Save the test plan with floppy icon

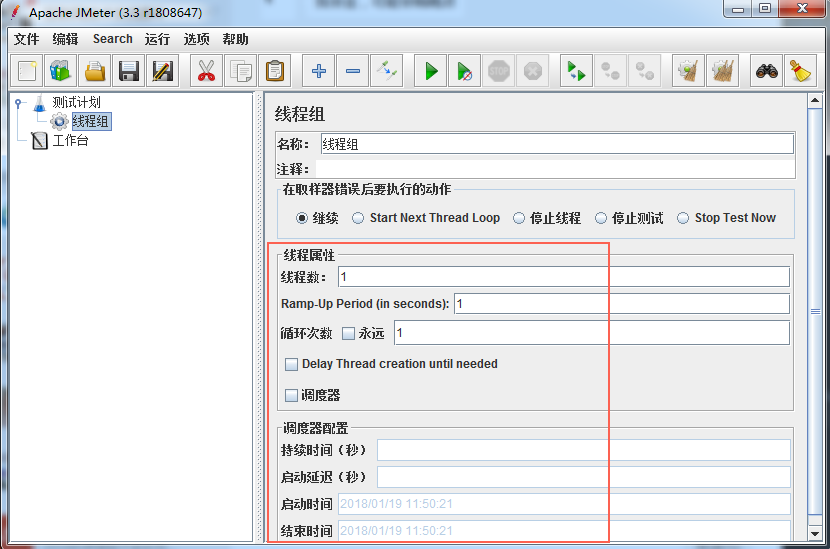129,71
